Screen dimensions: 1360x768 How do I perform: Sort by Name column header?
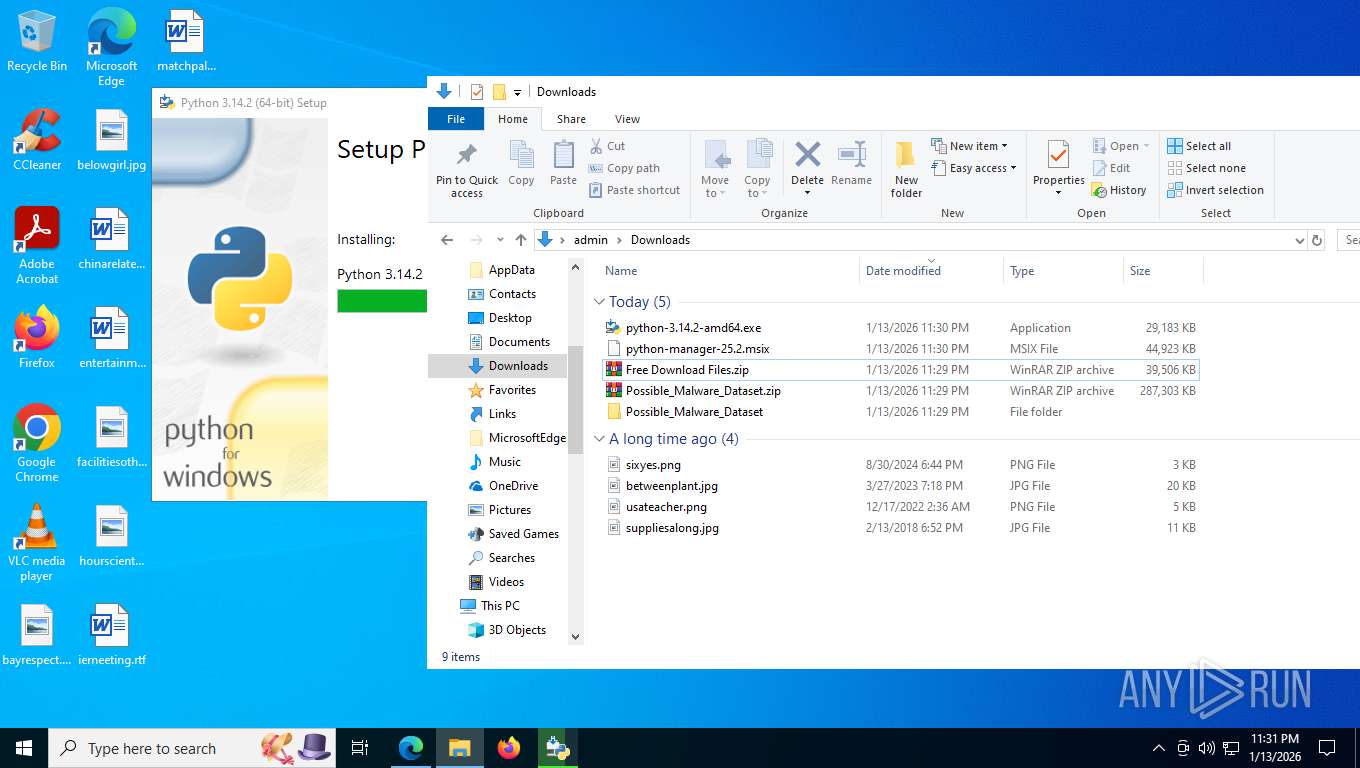pos(729,271)
